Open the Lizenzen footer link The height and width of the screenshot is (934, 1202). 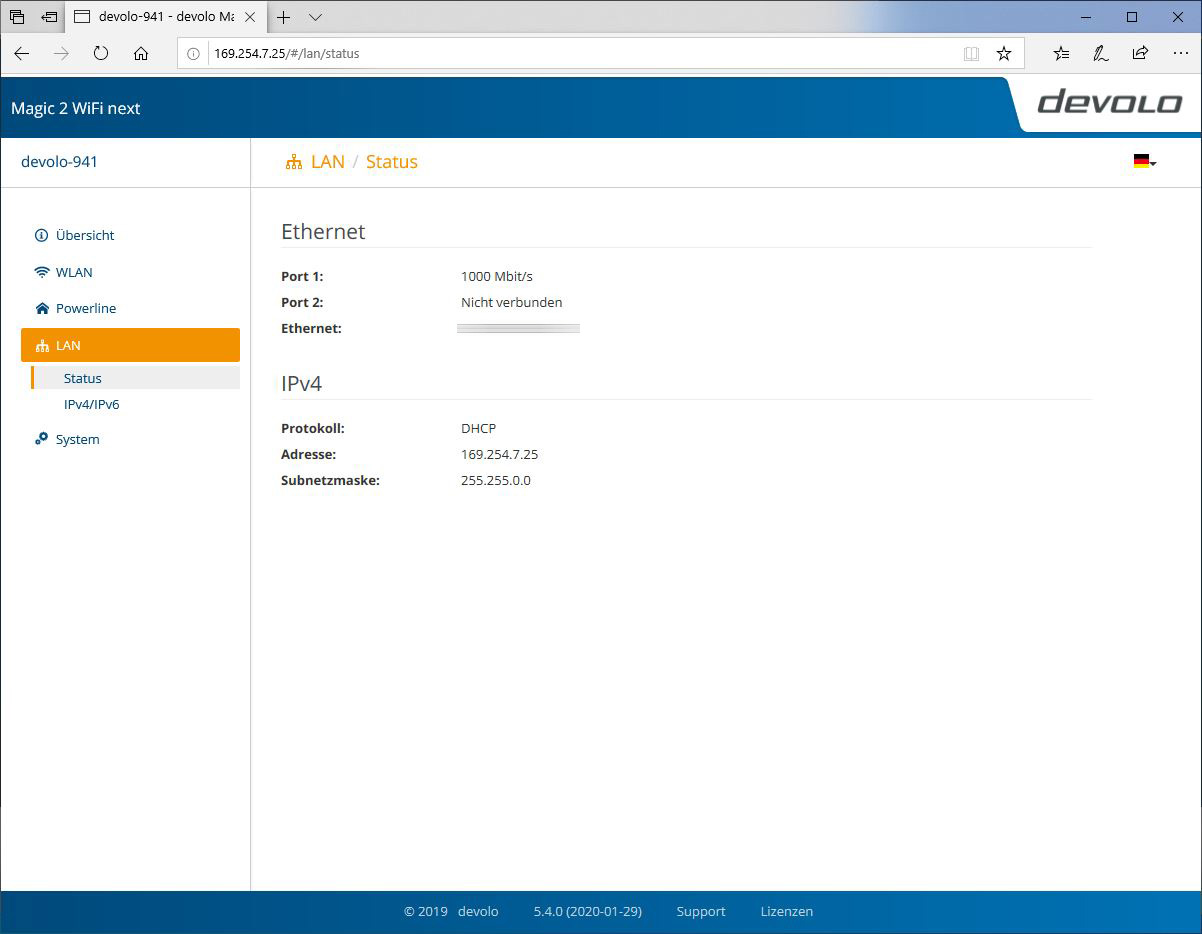(787, 911)
